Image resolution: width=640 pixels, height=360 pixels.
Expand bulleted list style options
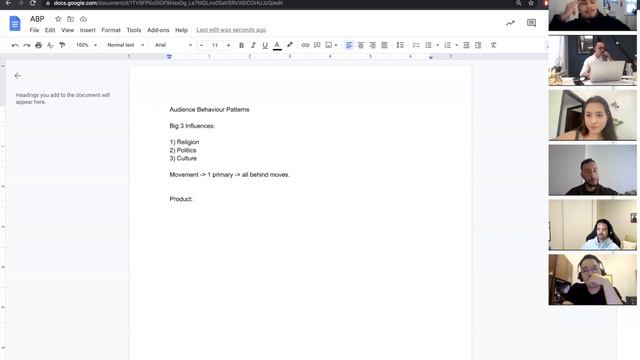[437, 45]
